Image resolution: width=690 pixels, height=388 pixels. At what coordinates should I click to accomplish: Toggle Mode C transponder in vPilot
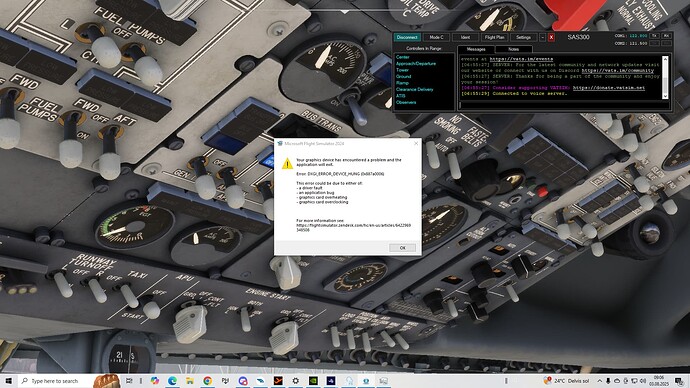(436, 37)
